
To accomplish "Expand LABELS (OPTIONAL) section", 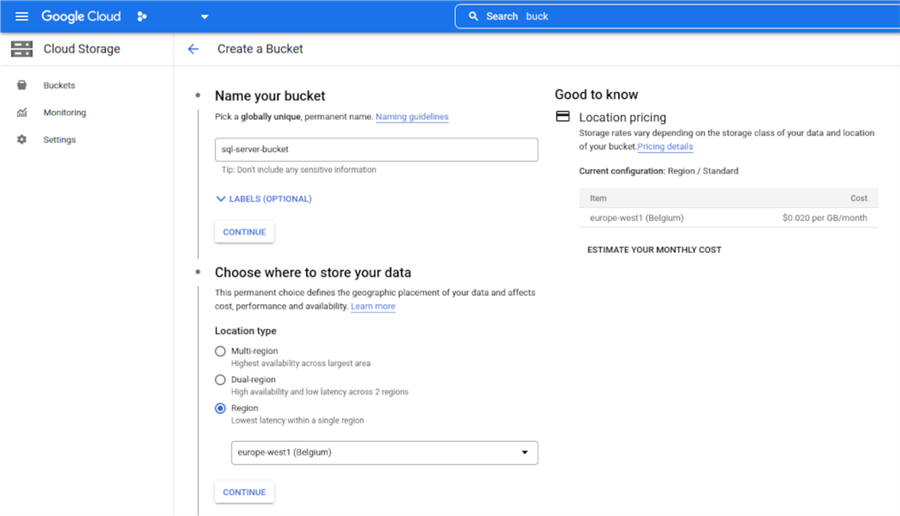I will point(264,199).
